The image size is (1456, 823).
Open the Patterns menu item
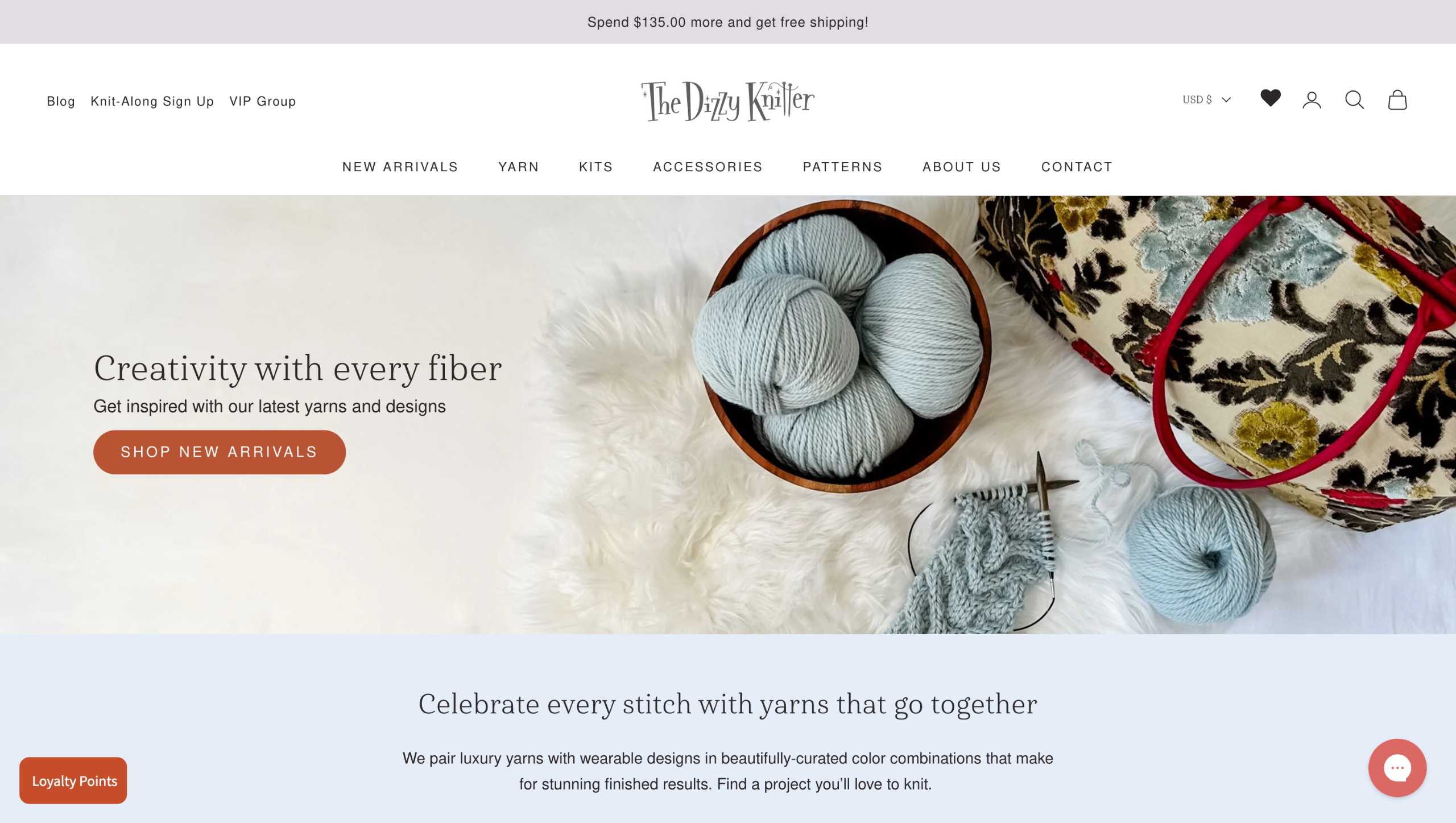pyautogui.click(x=842, y=167)
